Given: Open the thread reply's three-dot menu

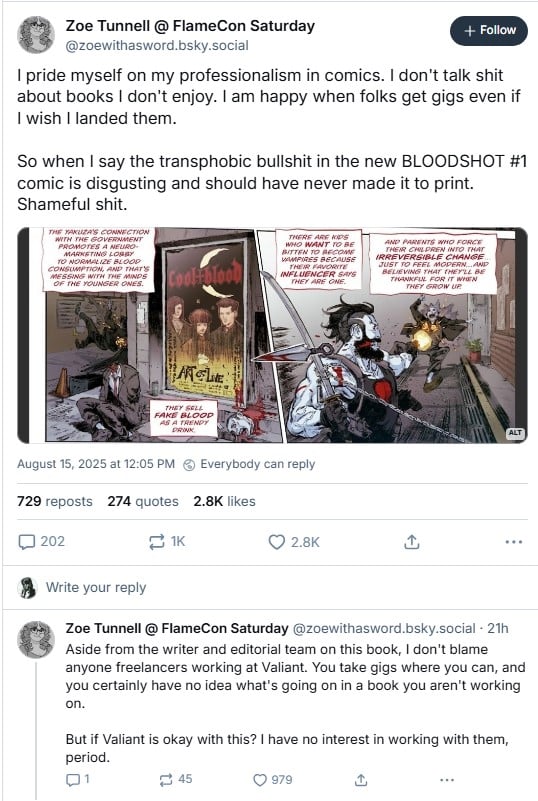Looking at the screenshot, I should point(447,780).
